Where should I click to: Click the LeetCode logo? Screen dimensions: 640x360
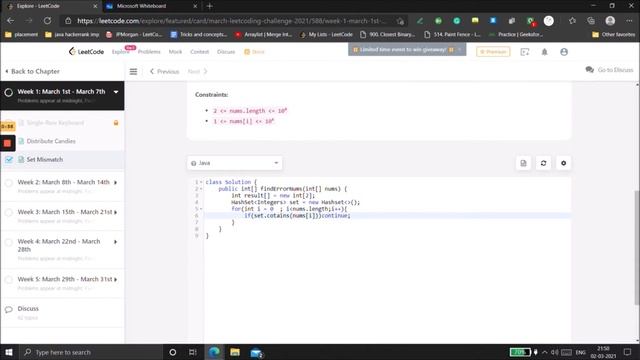tap(86, 51)
